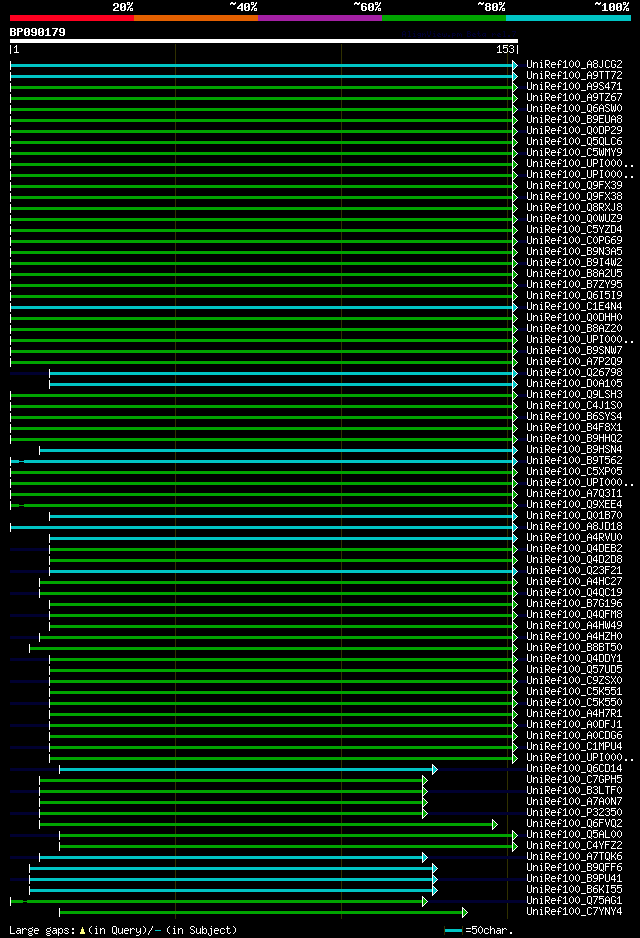The image size is (640, 938).
Task: Select the UniRef100_B8BT50 label
Action: point(574,648)
